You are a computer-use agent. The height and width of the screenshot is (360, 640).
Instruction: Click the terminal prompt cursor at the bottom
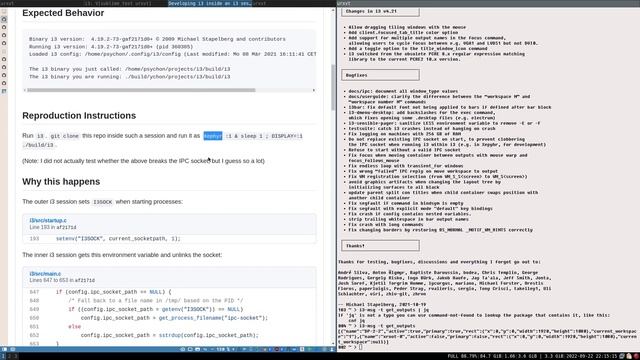pos(360,347)
